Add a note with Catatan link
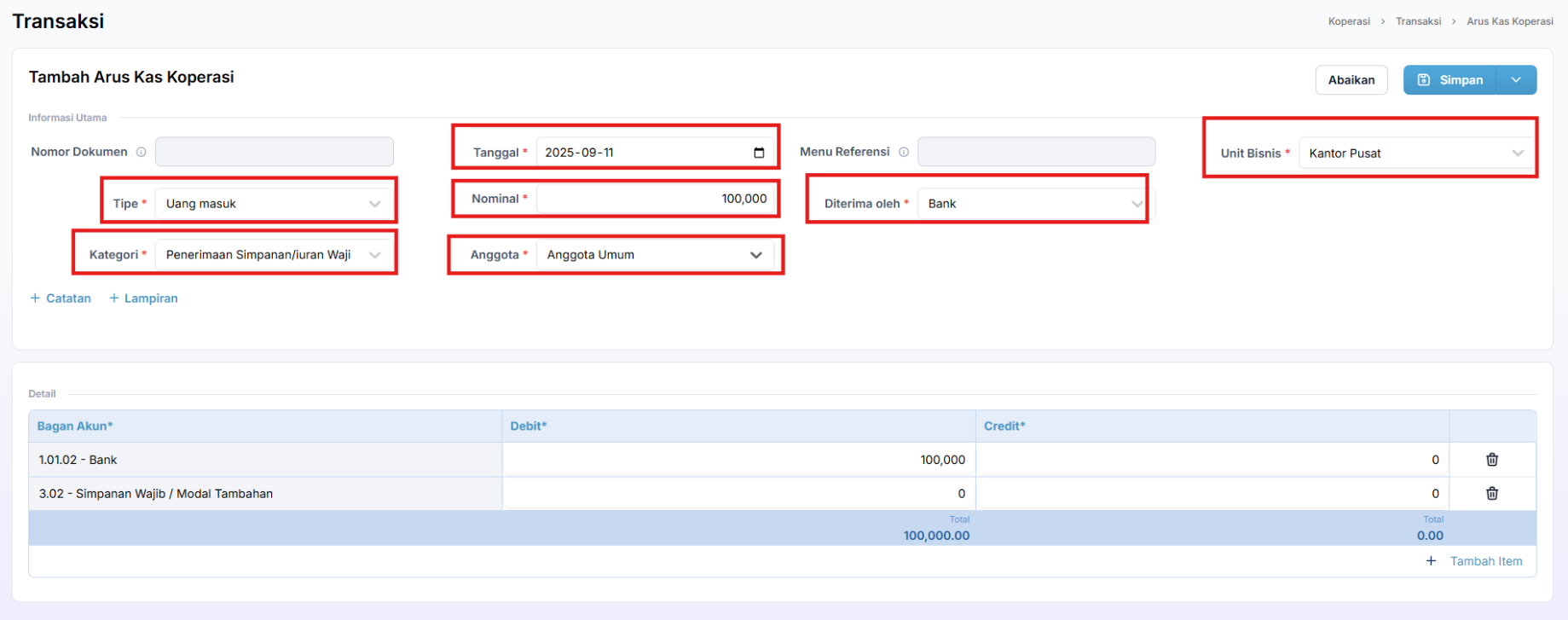This screenshot has width=1568, height=620. click(61, 298)
